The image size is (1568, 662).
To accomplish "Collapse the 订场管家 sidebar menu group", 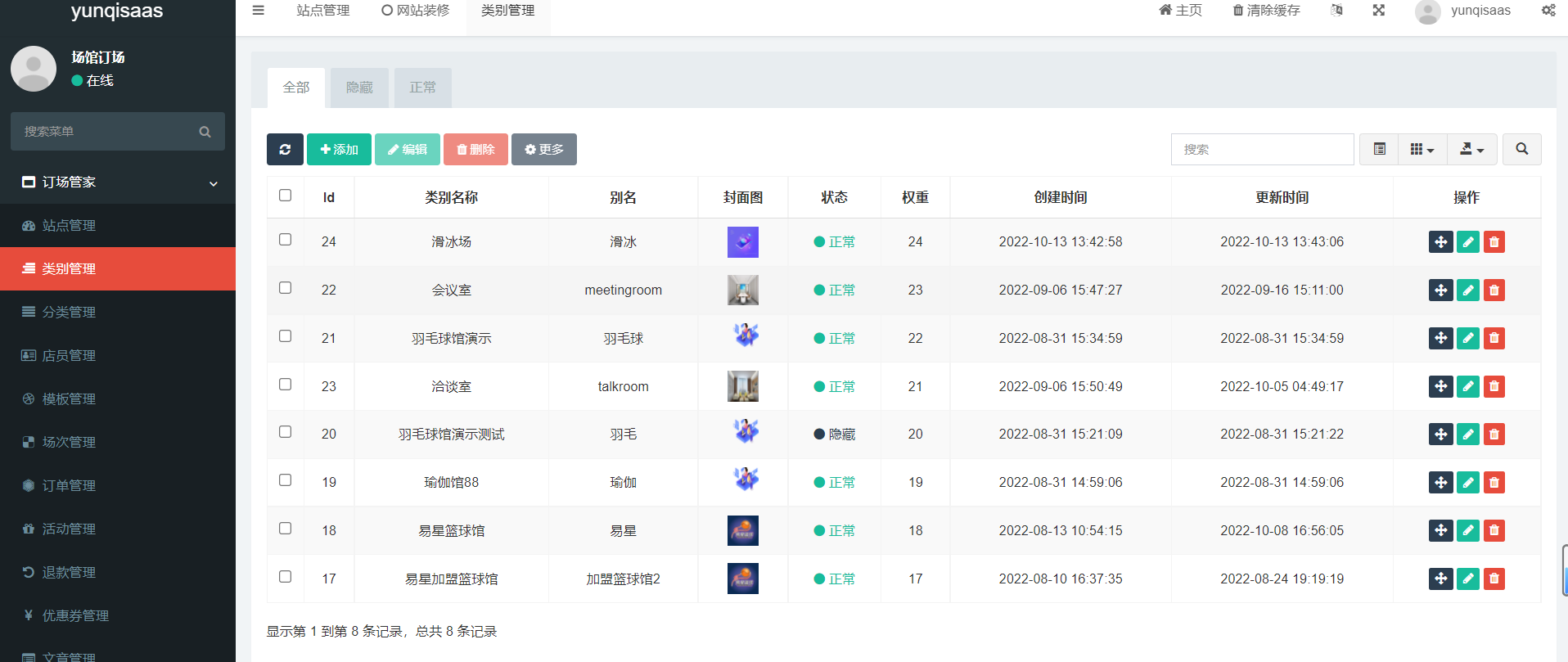I will [118, 182].
